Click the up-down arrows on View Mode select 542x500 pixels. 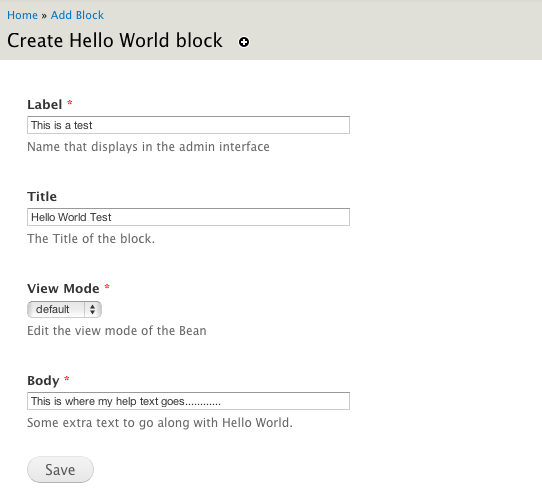92,309
